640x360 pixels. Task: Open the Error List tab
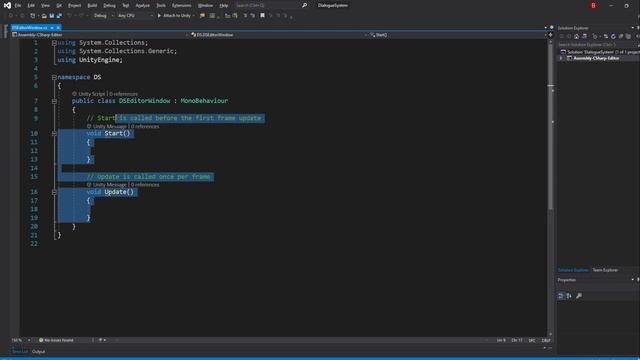pos(20,351)
